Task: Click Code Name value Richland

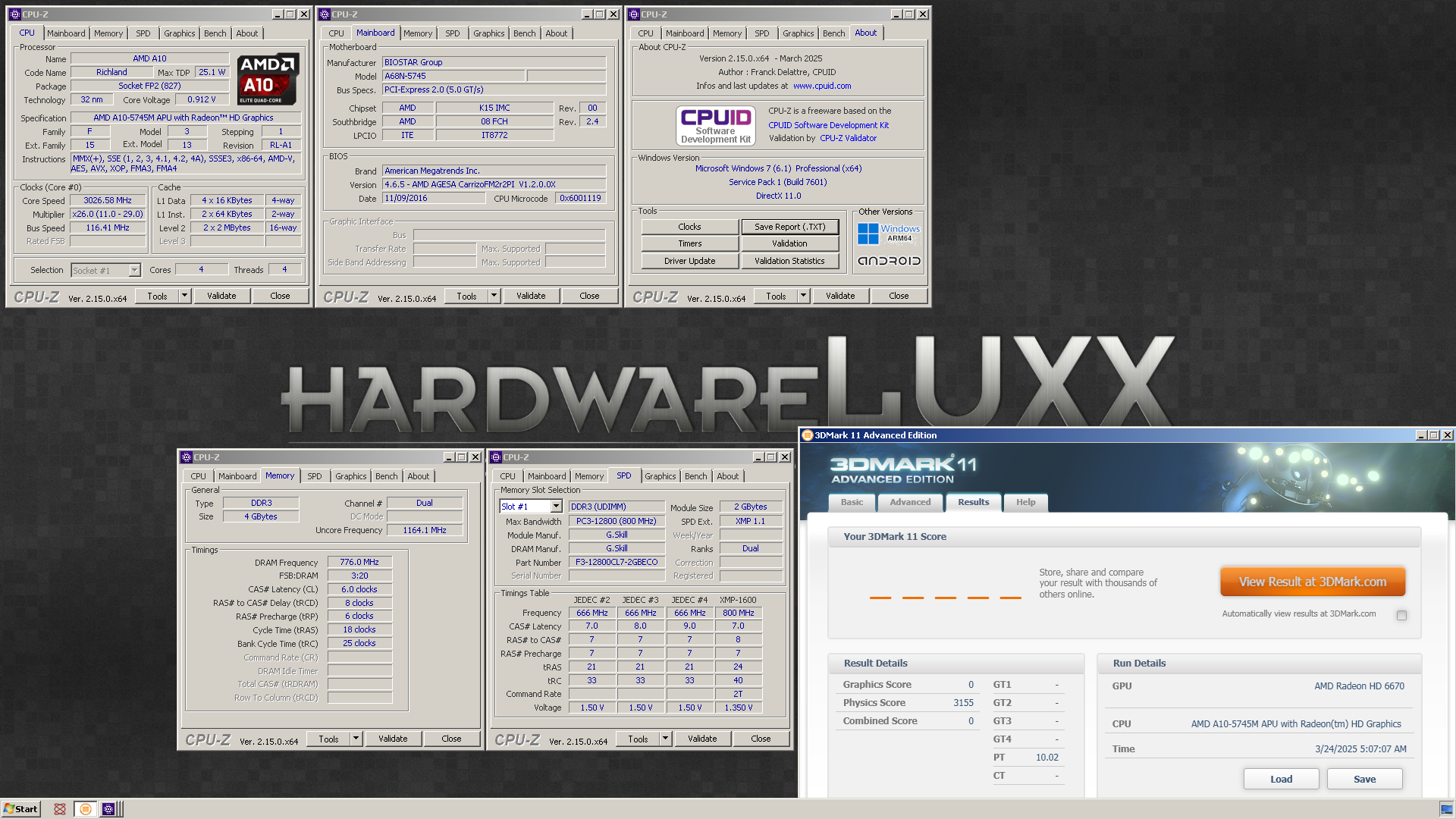Action: pos(111,72)
